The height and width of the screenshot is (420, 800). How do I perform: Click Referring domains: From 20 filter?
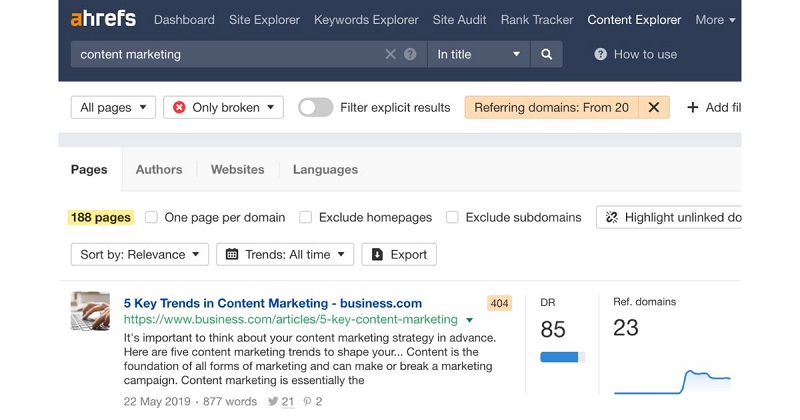(551, 108)
